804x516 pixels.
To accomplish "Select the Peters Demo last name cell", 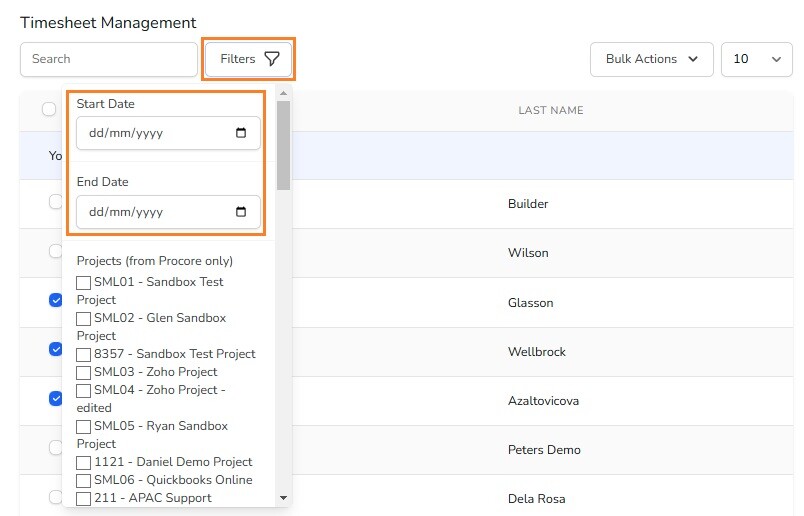I will (544, 450).
